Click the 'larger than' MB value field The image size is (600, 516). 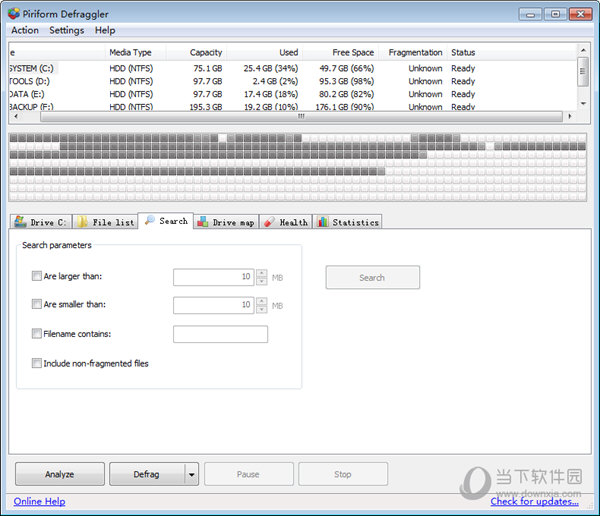214,277
